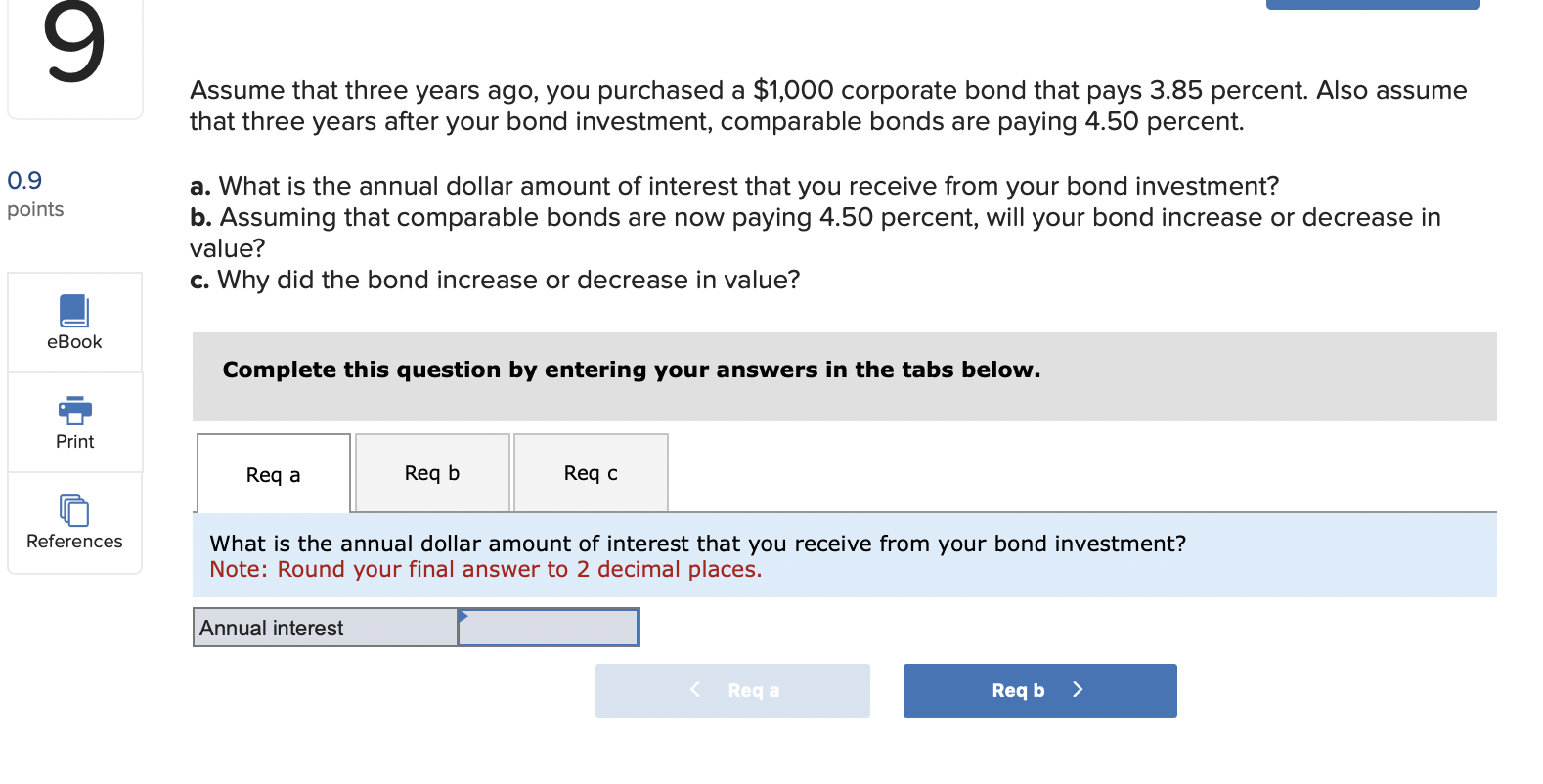Click the left chevron on the disabled Req a button
Viewport: 1543px width, 784px height.
pos(694,690)
